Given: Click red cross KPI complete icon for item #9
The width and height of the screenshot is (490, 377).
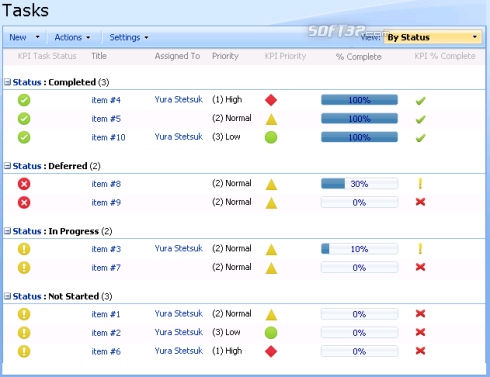Looking at the screenshot, I should (x=421, y=202).
